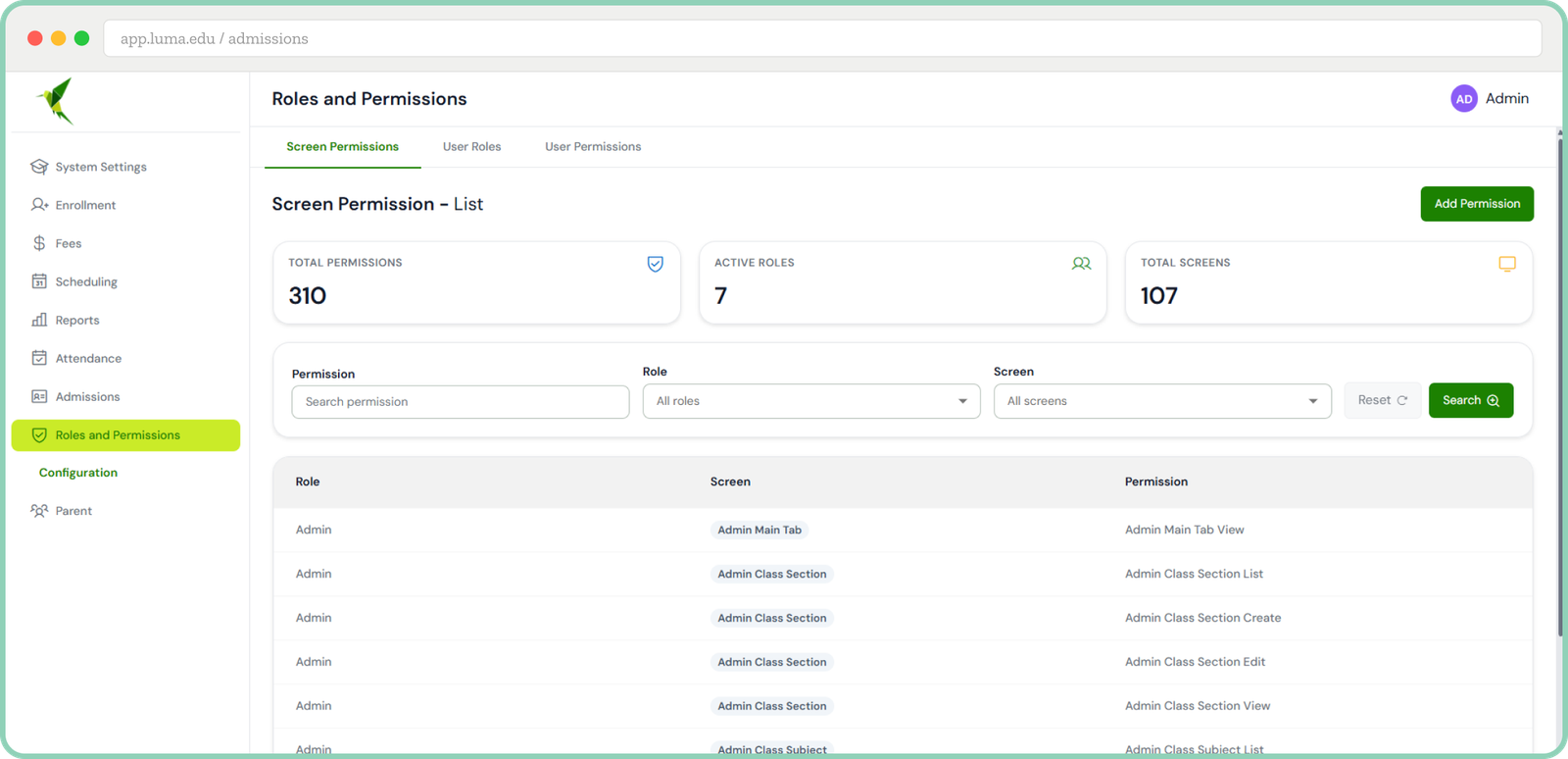
Task: Click Admin Class Section badge in List row
Action: click(772, 574)
